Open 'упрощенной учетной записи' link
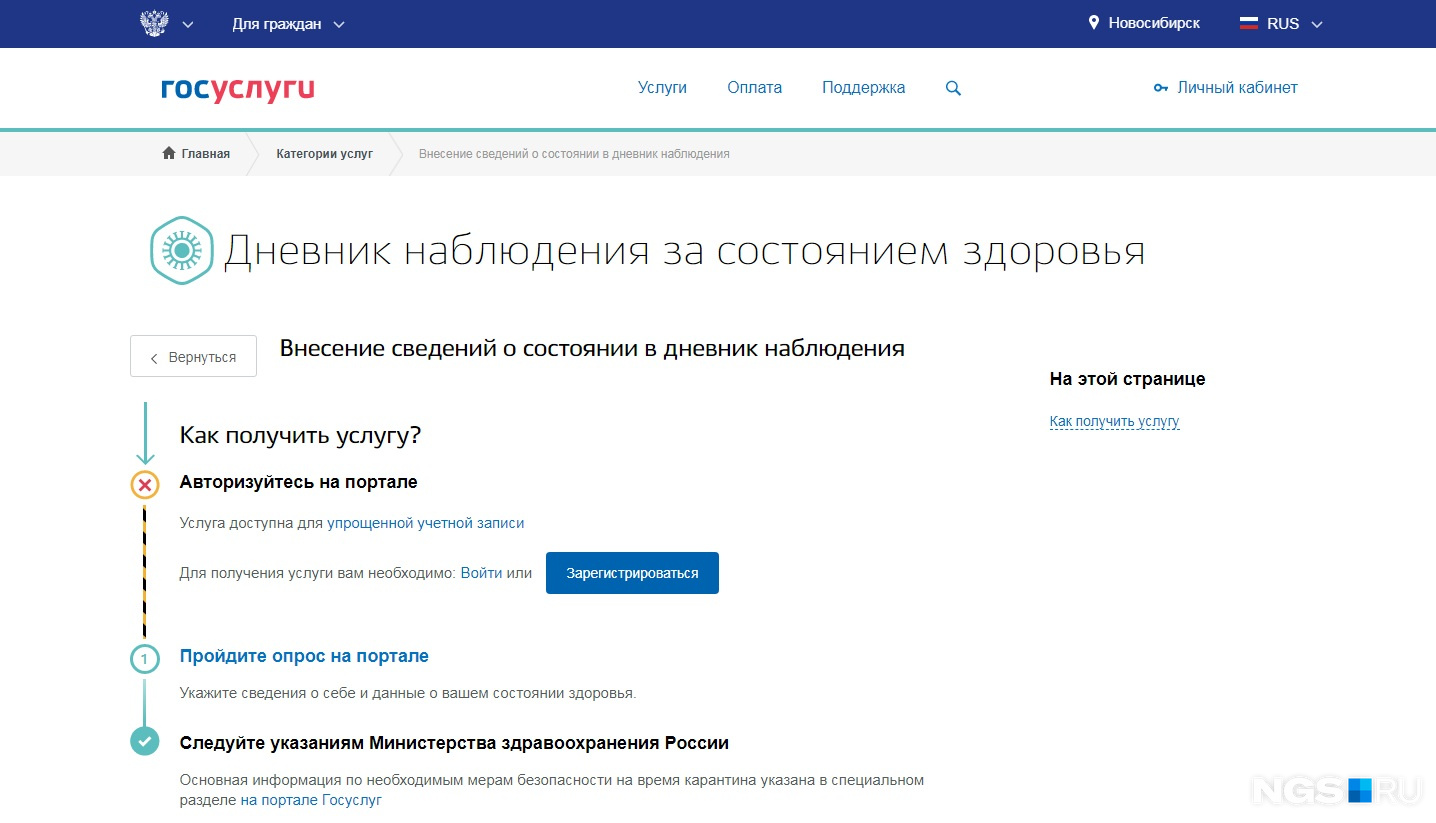The width and height of the screenshot is (1436, 823). coord(426,523)
